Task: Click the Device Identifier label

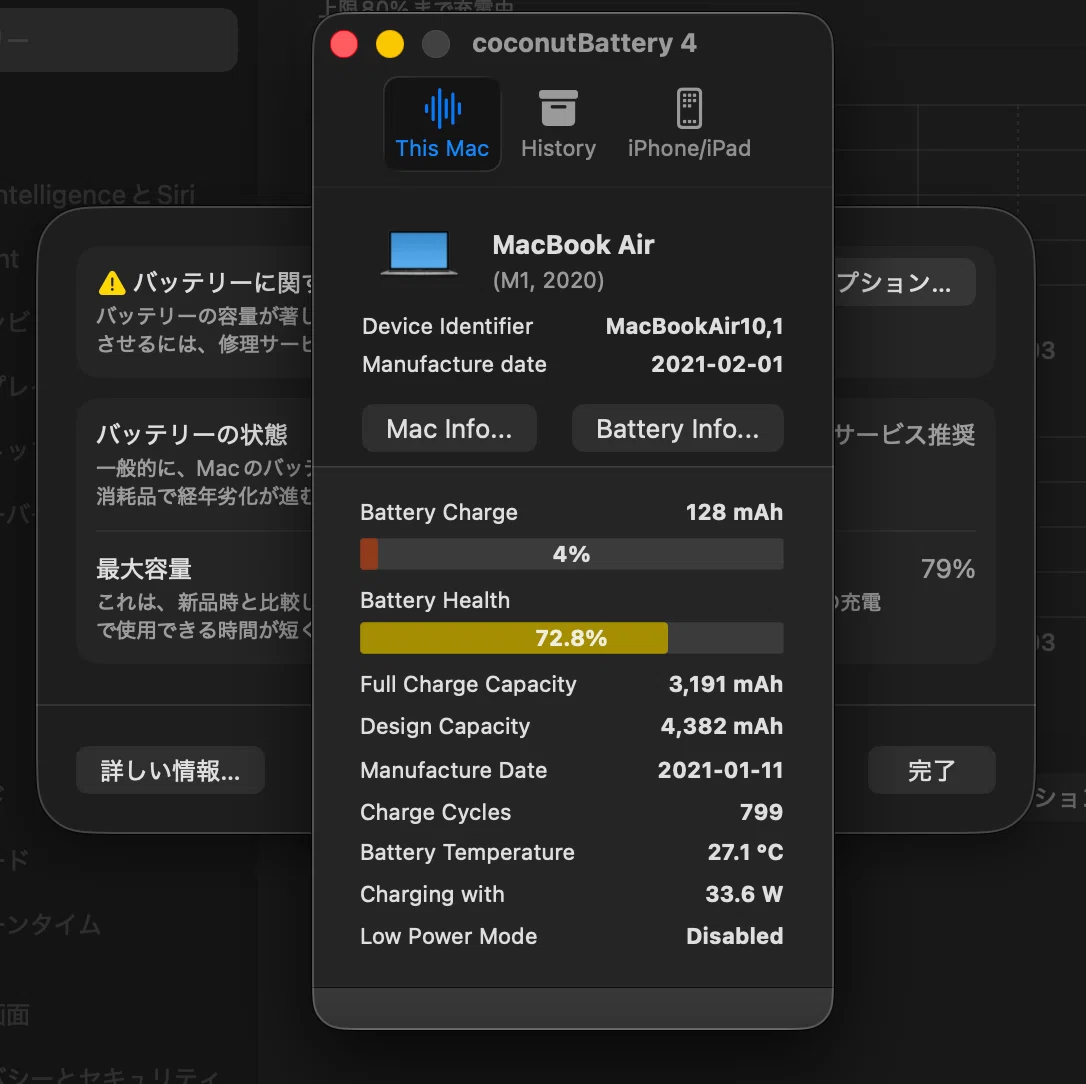Action: (447, 326)
